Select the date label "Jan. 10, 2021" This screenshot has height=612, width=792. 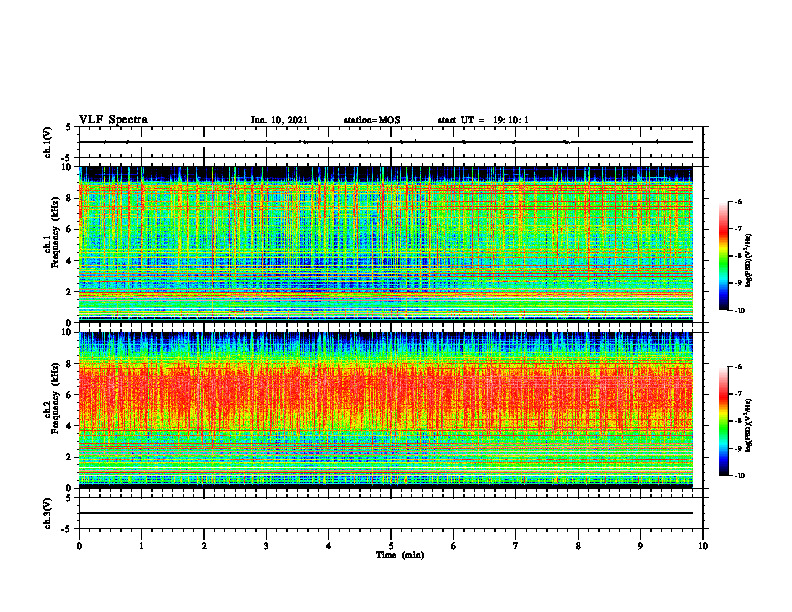[279, 120]
